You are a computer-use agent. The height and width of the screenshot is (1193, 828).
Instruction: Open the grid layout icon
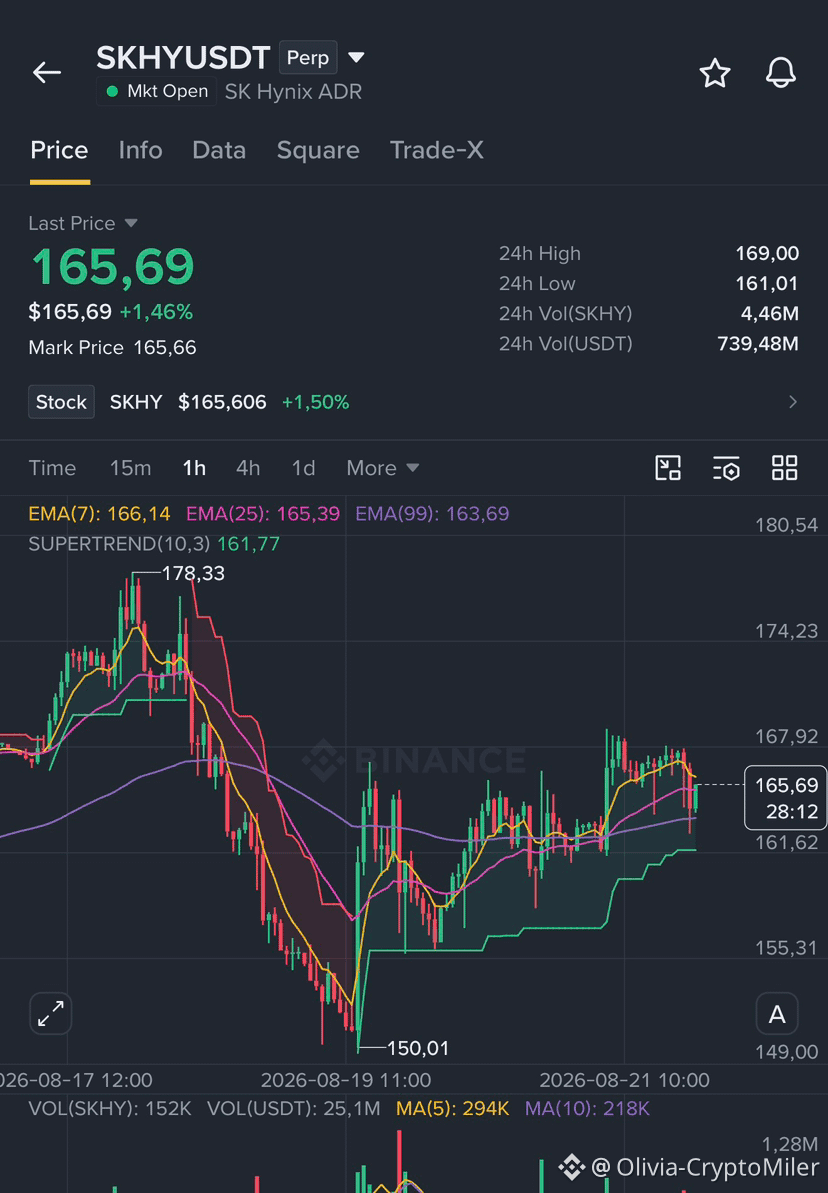tap(784, 468)
